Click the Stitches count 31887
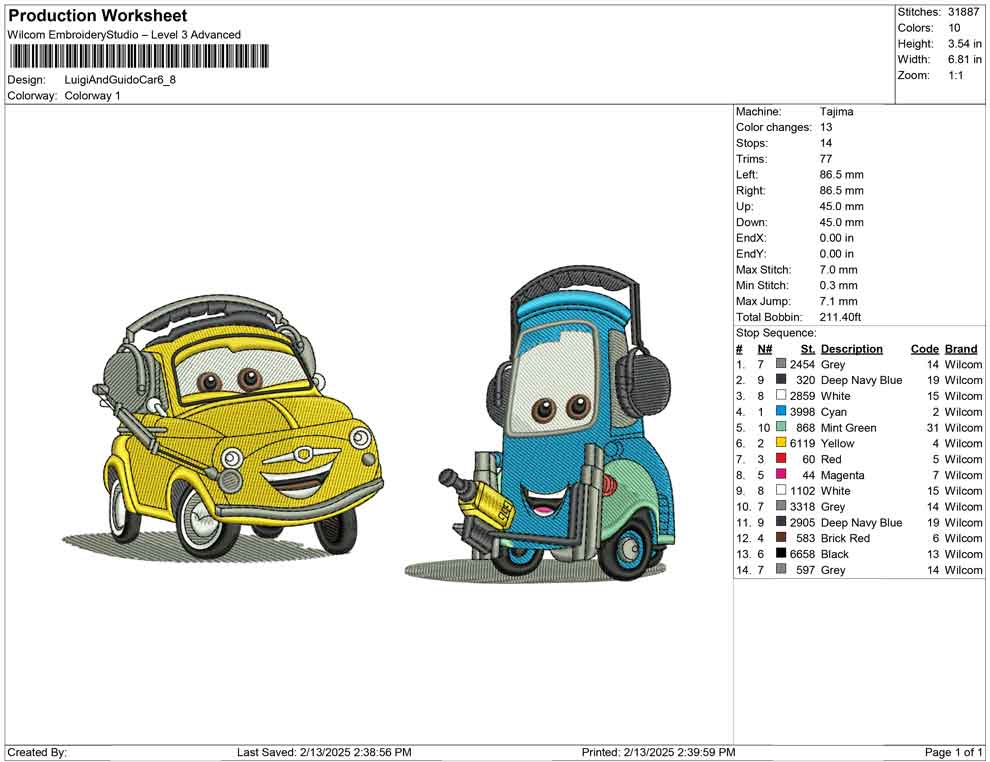990x762 pixels. tap(963, 12)
